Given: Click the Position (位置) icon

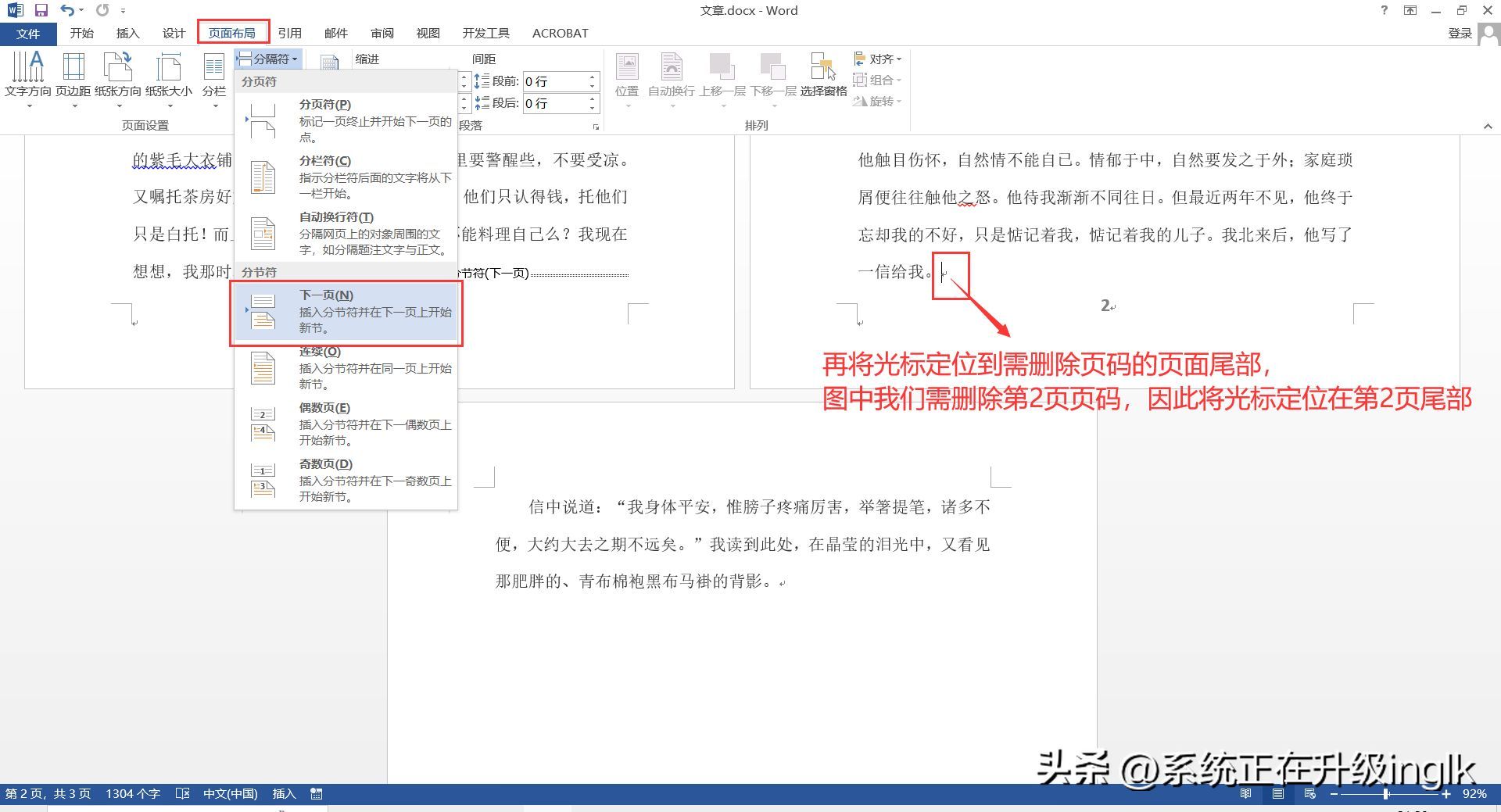Looking at the screenshot, I should click(627, 67).
